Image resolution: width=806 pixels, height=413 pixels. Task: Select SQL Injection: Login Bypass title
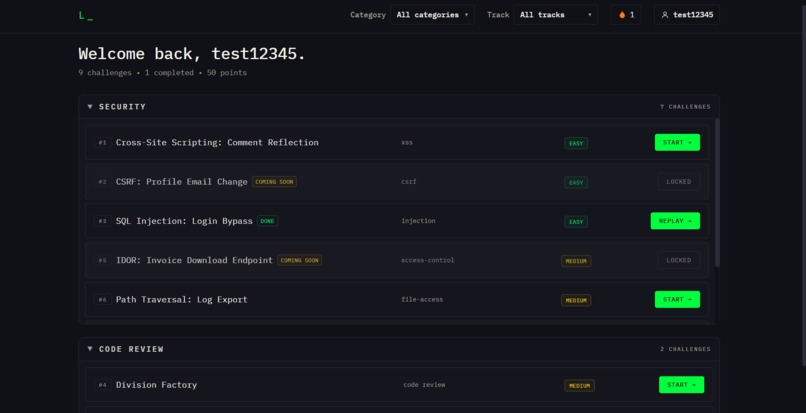[x=184, y=221]
